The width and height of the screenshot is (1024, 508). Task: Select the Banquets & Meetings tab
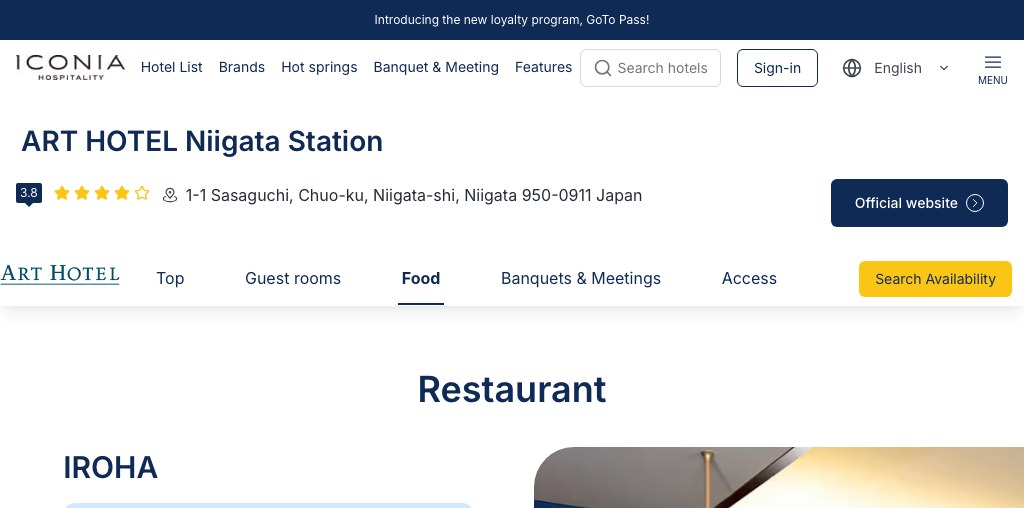pyautogui.click(x=581, y=278)
